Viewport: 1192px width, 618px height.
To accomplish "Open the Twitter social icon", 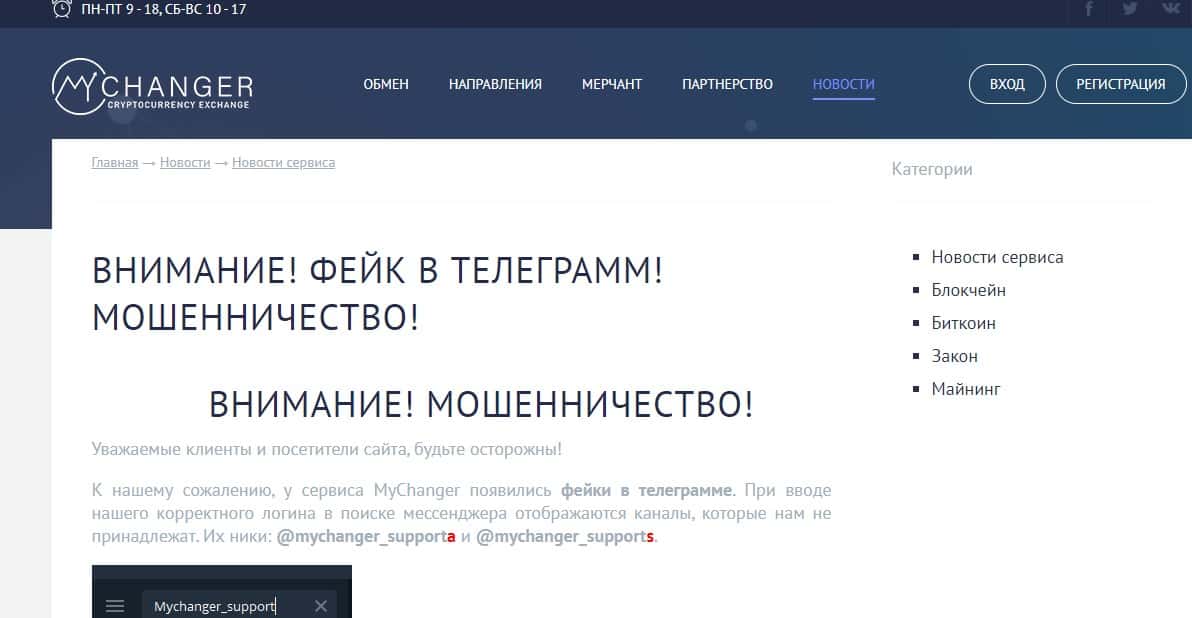I will (x=1130, y=9).
